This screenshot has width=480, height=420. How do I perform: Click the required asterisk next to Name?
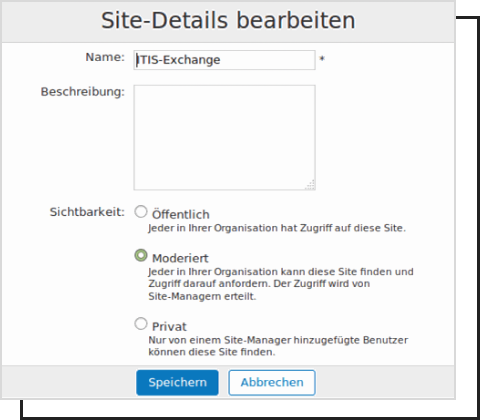(322, 59)
